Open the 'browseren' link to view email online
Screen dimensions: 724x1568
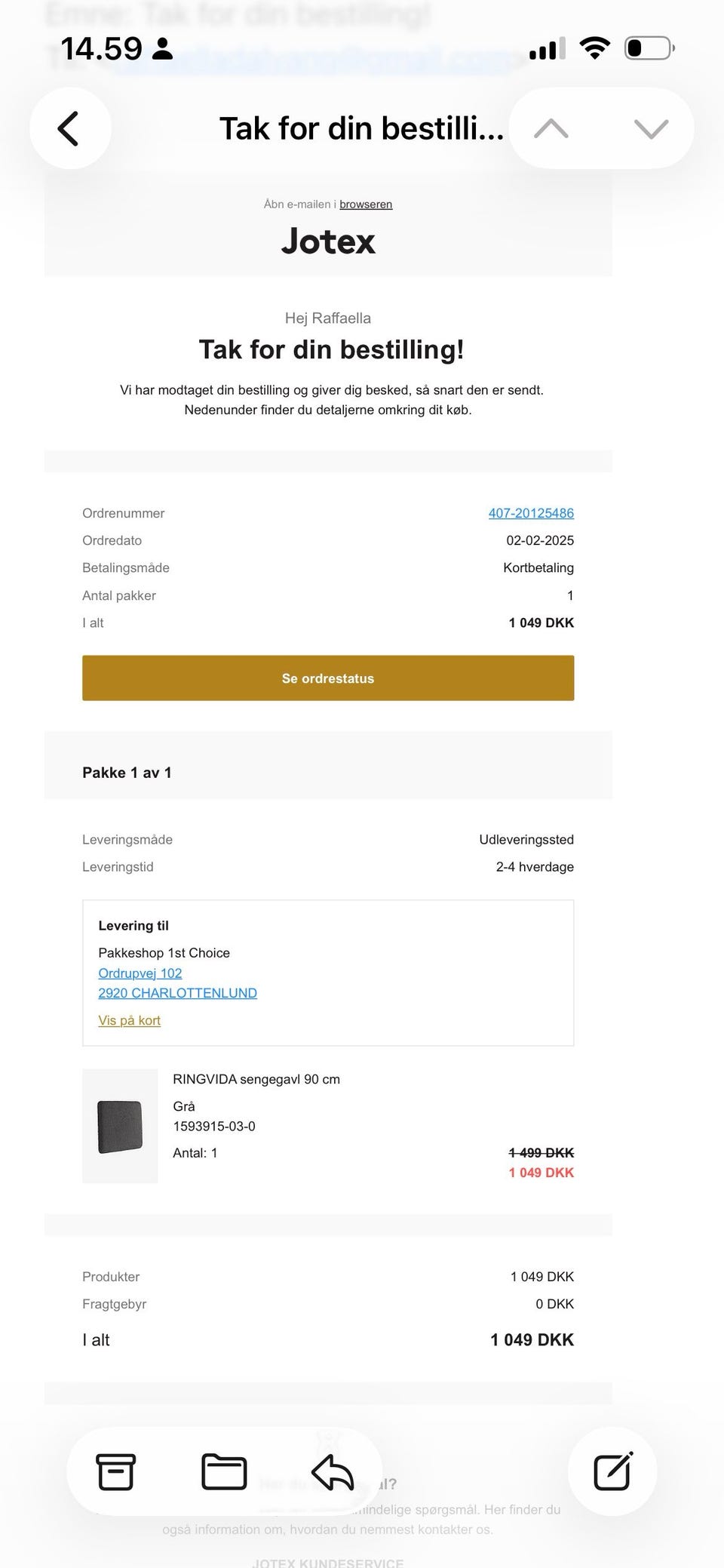click(x=366, y=204)
